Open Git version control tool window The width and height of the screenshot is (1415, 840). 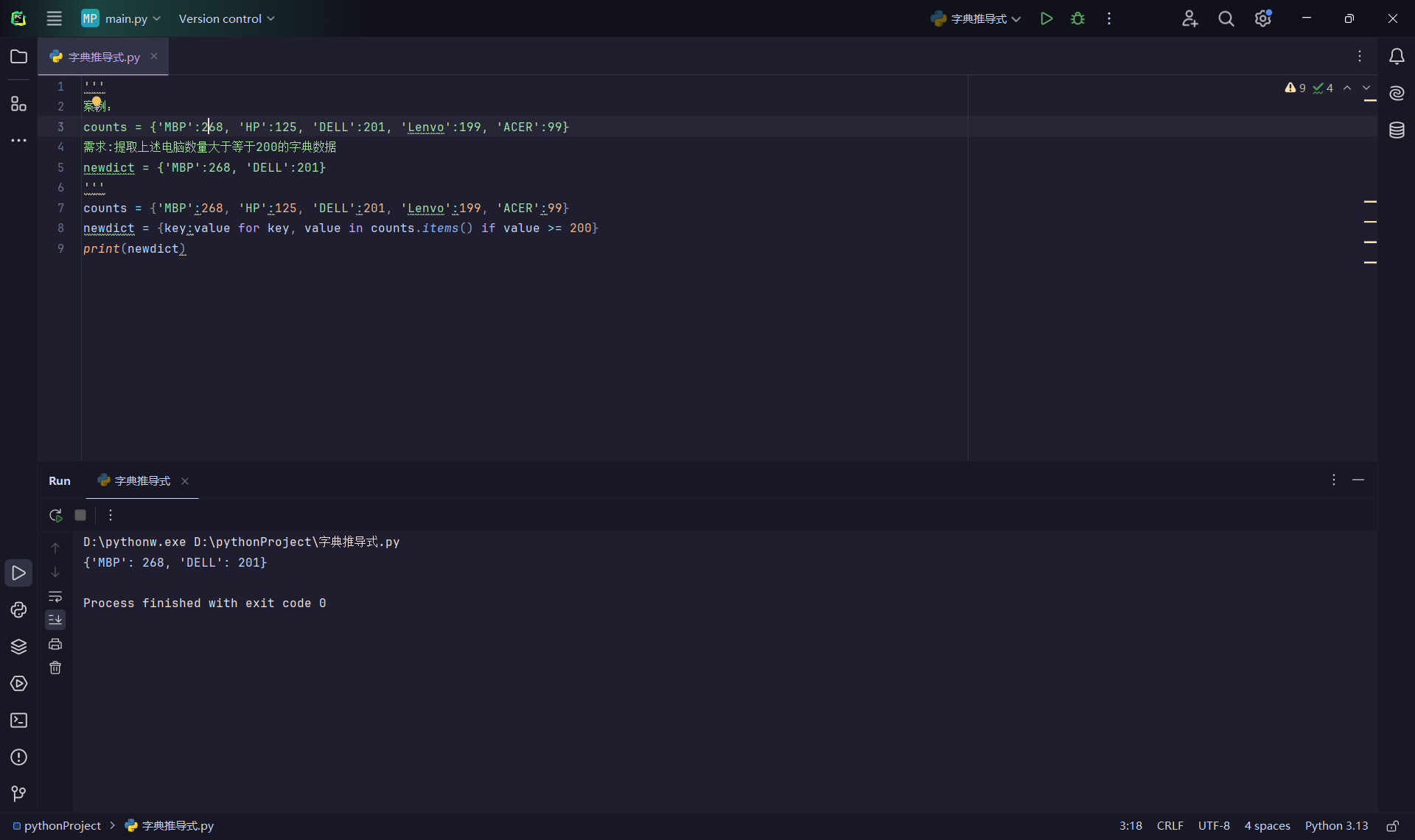[x=18, y=794]
